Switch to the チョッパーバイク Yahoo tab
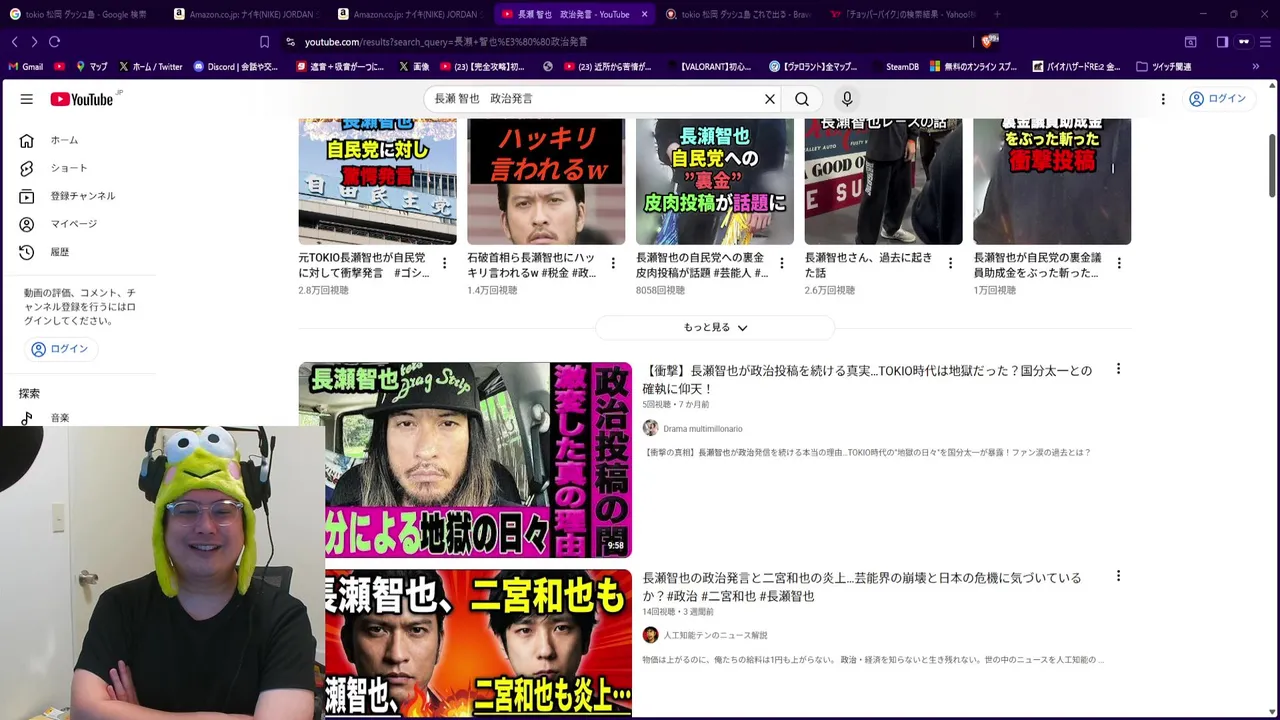 click(903, 14)
